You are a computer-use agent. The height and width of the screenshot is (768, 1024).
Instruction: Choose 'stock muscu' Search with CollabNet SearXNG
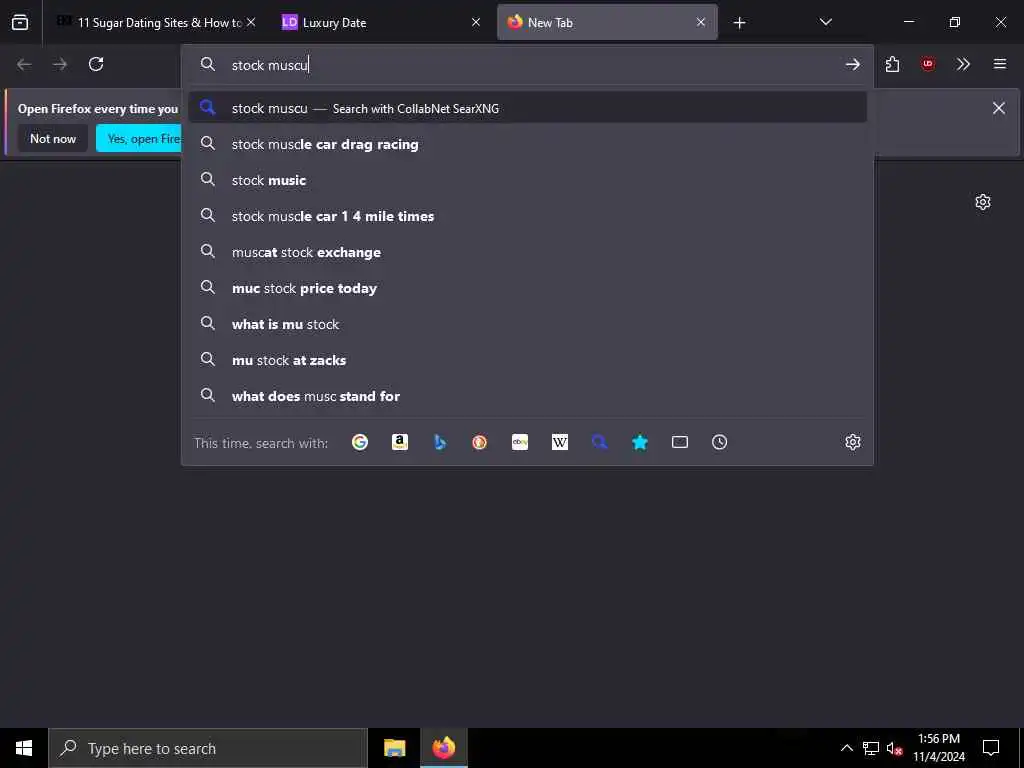pyautogui.click(x=528, y=108)
